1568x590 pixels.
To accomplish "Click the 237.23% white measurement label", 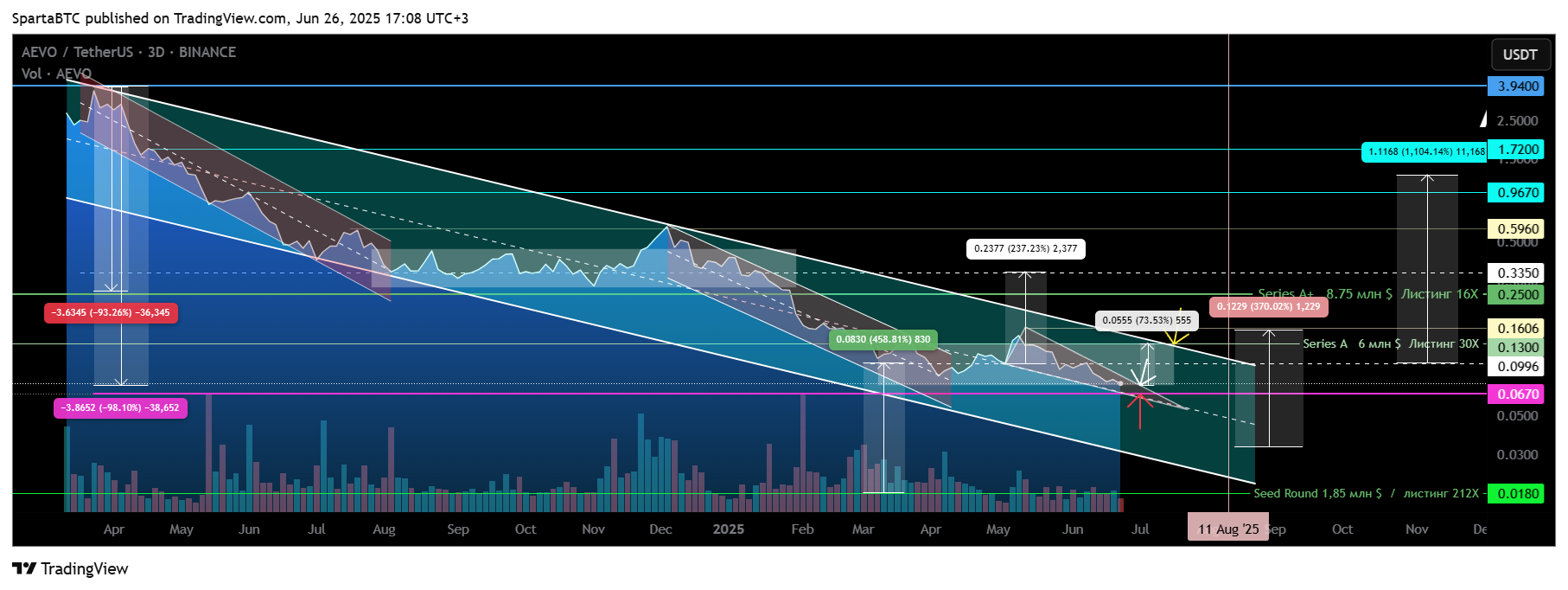I will pos(1026,248).
